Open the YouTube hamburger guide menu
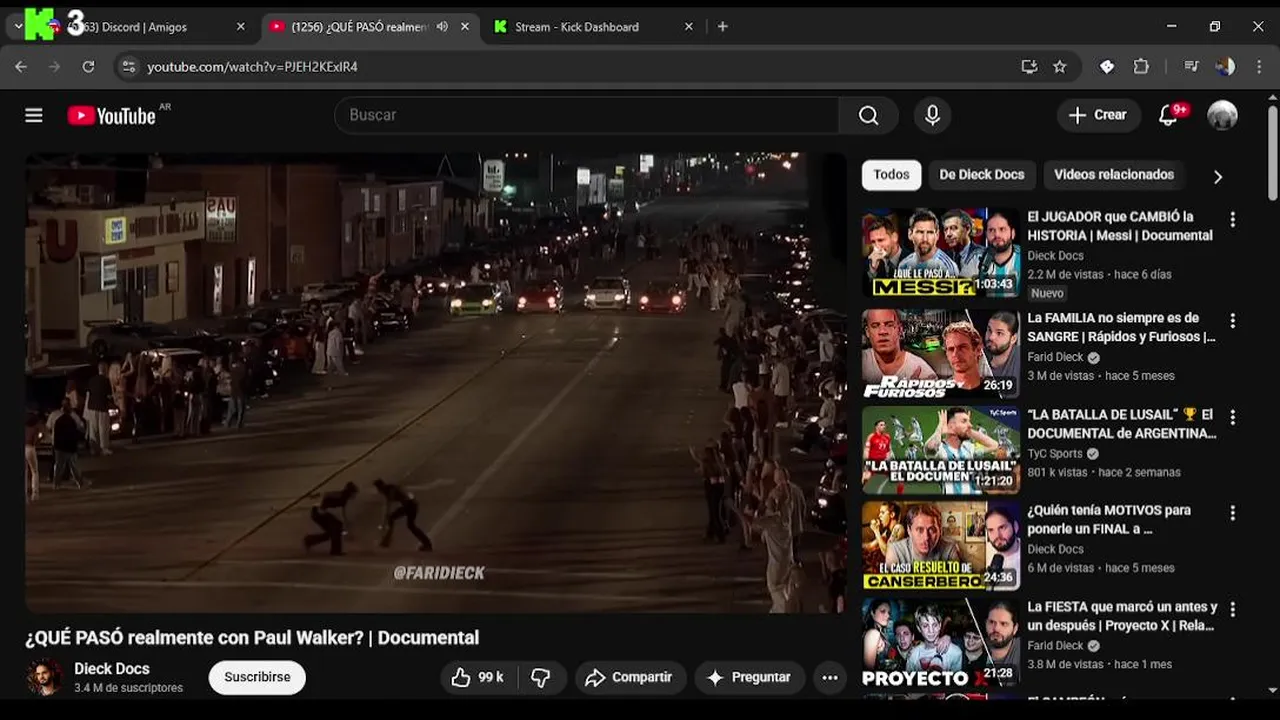This screenshot has height=720, width=1280. click(x=34, y=115)
